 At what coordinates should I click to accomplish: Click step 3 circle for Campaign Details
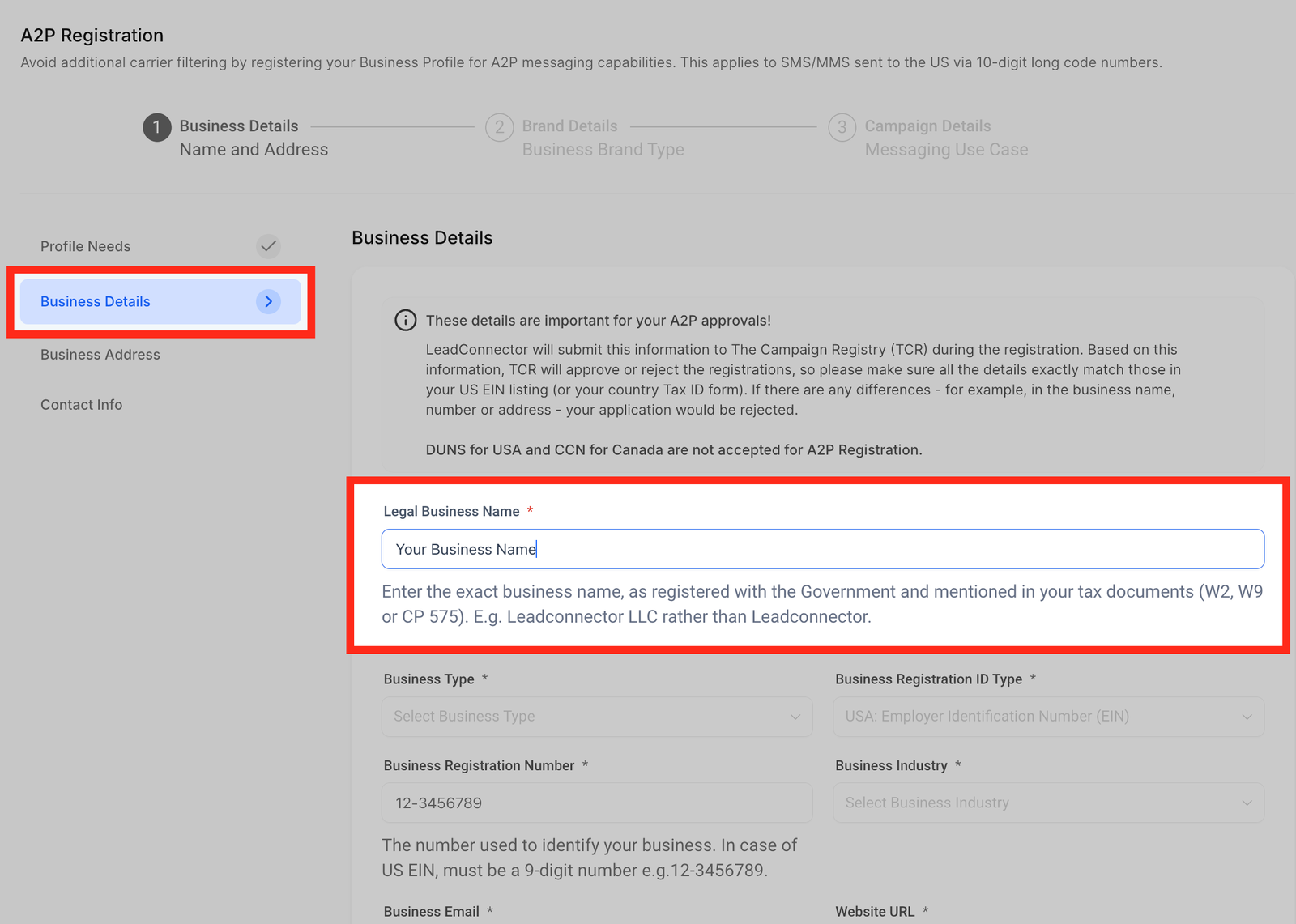click(x=842, y=127)
